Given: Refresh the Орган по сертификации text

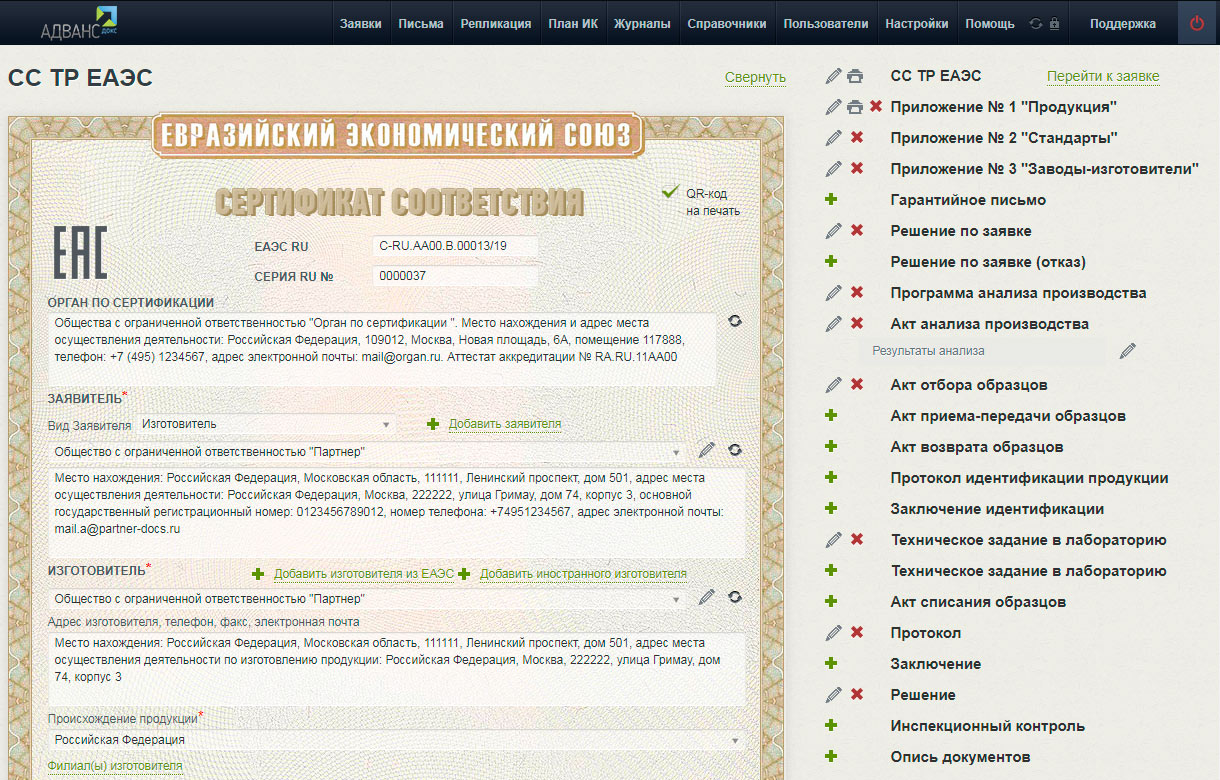Looking at the screenshot, I should pos(735,321).
